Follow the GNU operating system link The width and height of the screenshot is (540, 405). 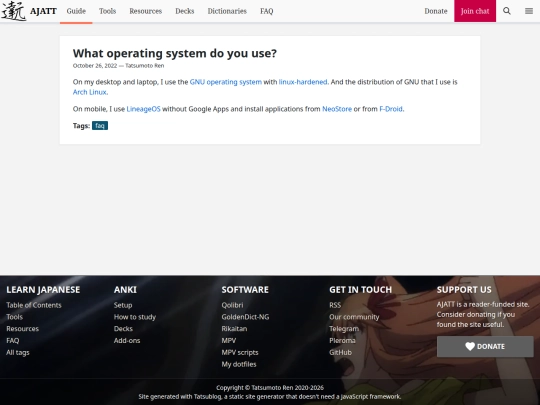point(226,82)
